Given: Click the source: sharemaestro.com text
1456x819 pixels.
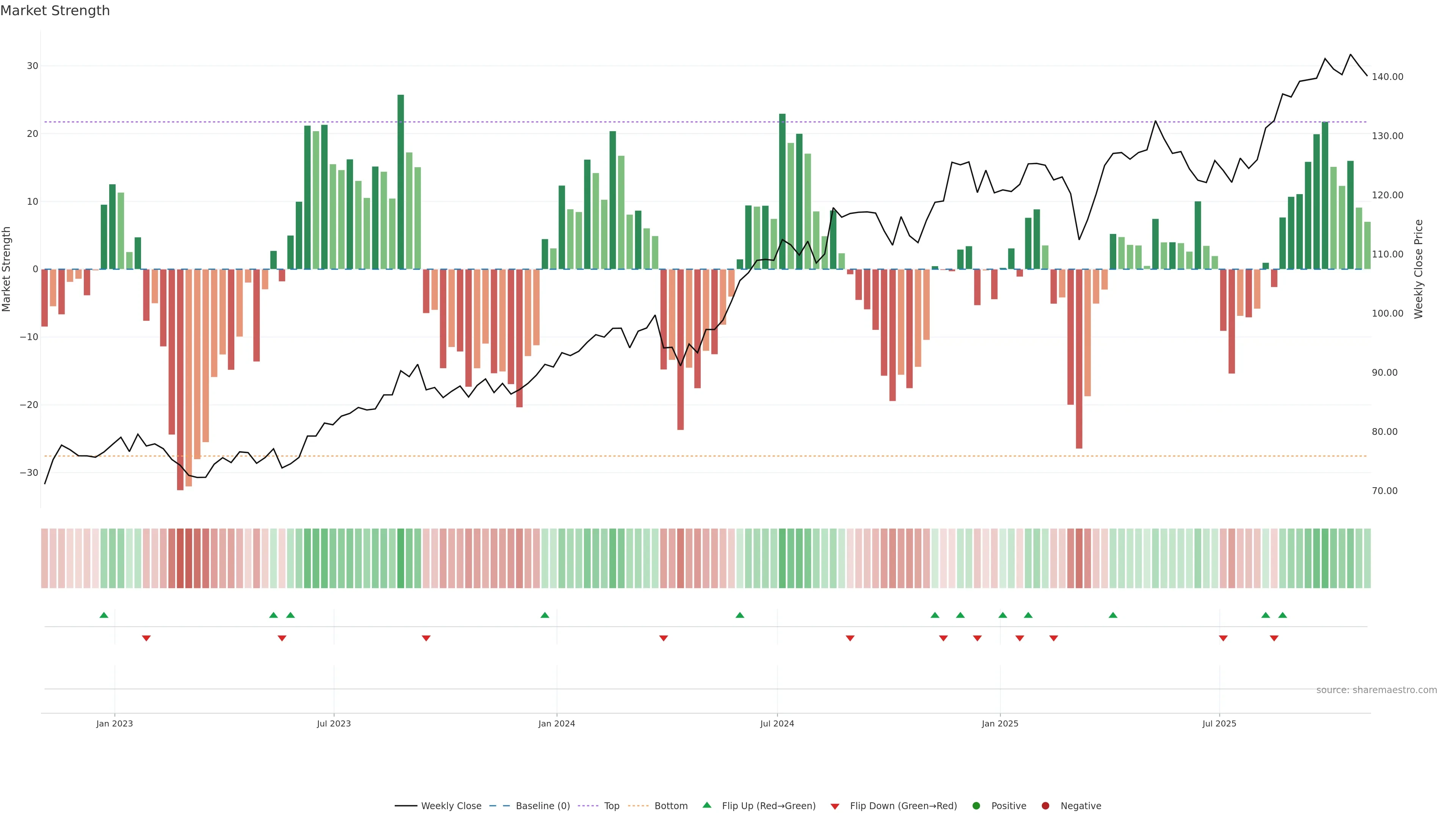Looking at the screenshot, I should coord(1376,690).
